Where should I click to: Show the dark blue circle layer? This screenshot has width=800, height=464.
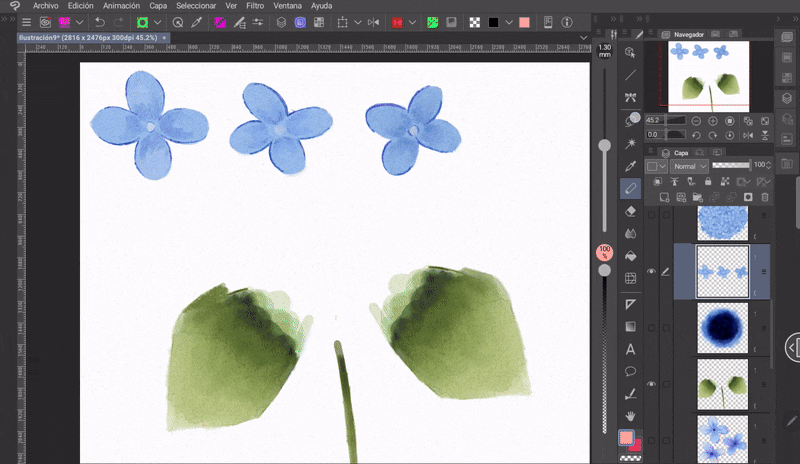pos(652,327)
